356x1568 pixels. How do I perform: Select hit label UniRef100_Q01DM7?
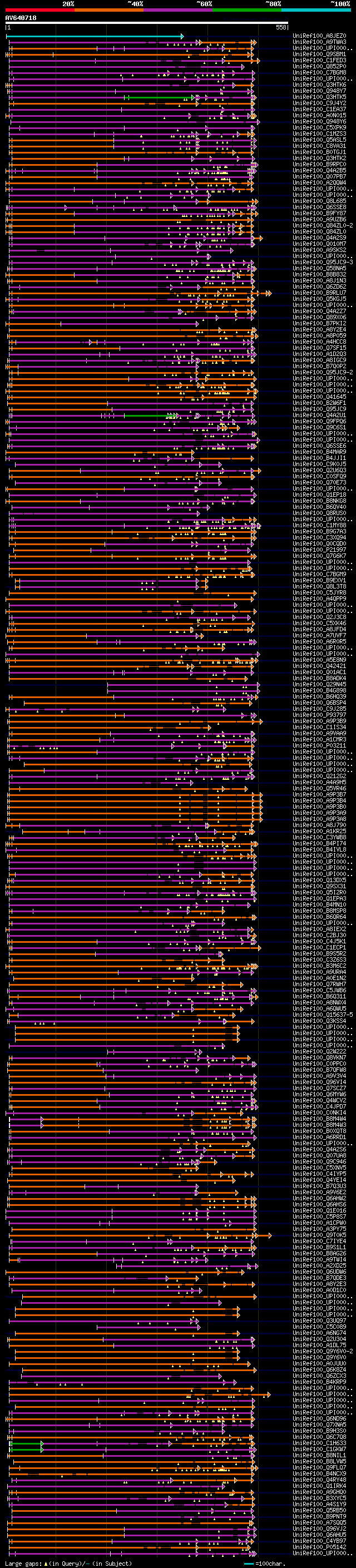[319, 244]
